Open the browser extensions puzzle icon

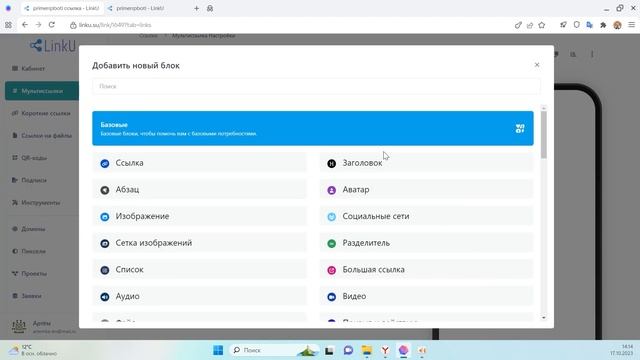pyautogui.click(x=603, y=25)
